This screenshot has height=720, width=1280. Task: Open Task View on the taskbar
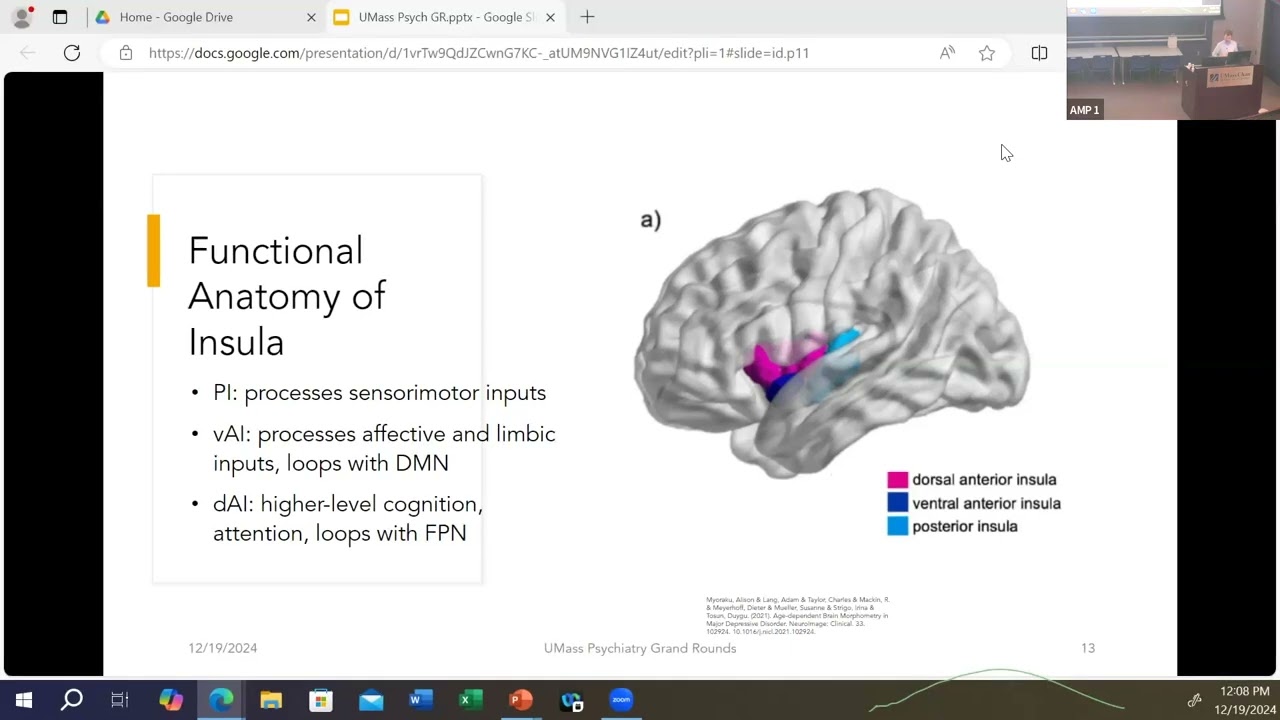click(120, 700)
